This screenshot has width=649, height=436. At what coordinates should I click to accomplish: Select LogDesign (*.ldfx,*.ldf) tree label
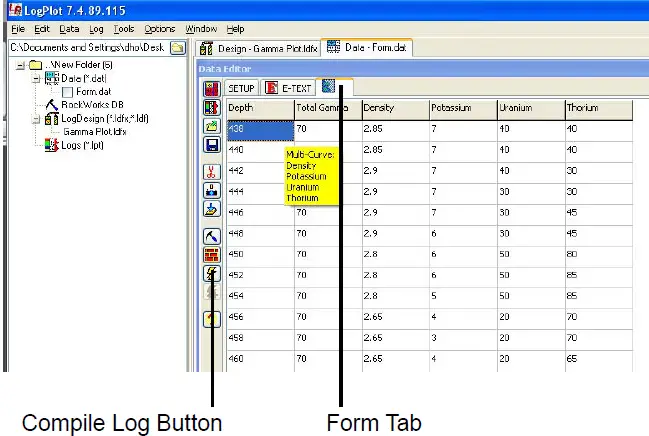105,118
